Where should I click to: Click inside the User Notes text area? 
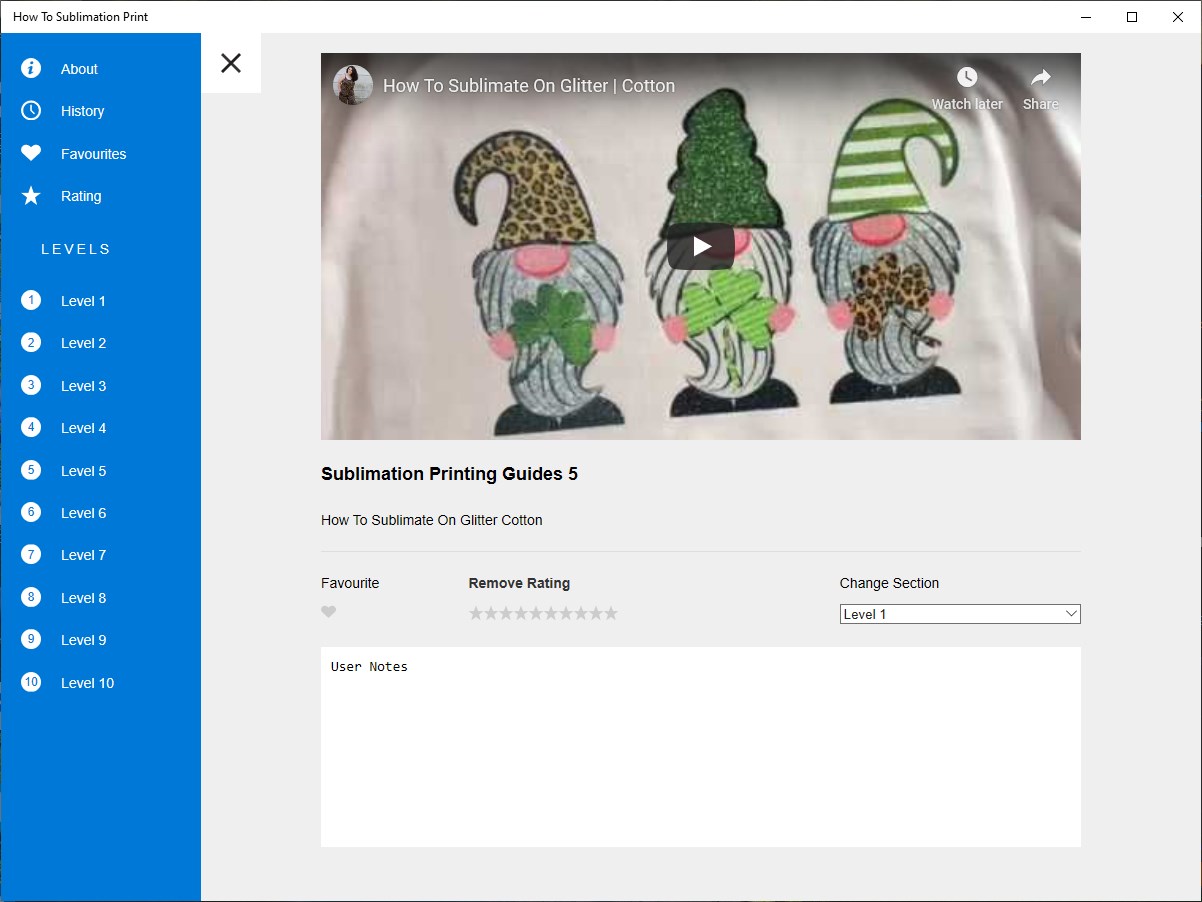pyautogui.click(x=700, y=745)
